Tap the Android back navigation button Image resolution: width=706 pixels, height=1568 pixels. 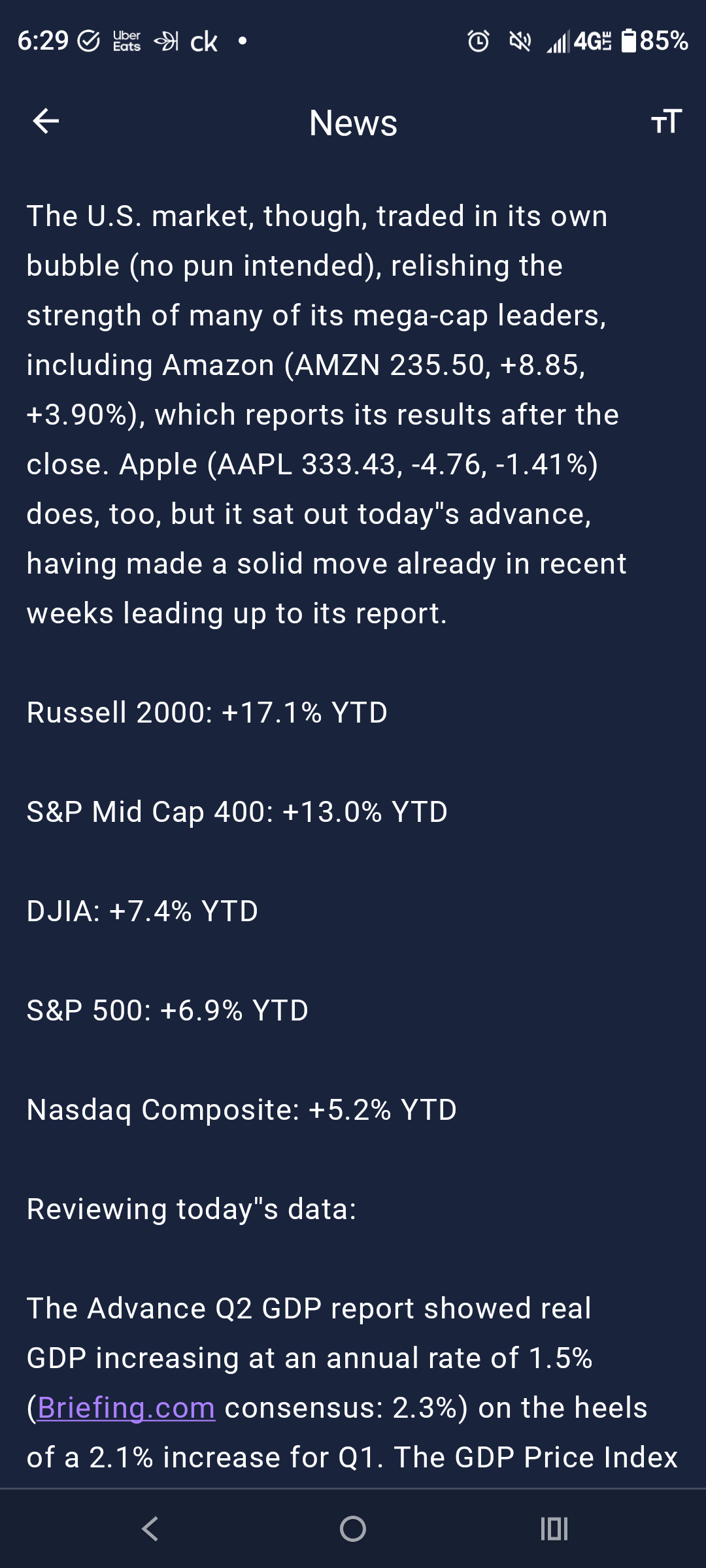pyautogui.click(x=150, y=1529)
